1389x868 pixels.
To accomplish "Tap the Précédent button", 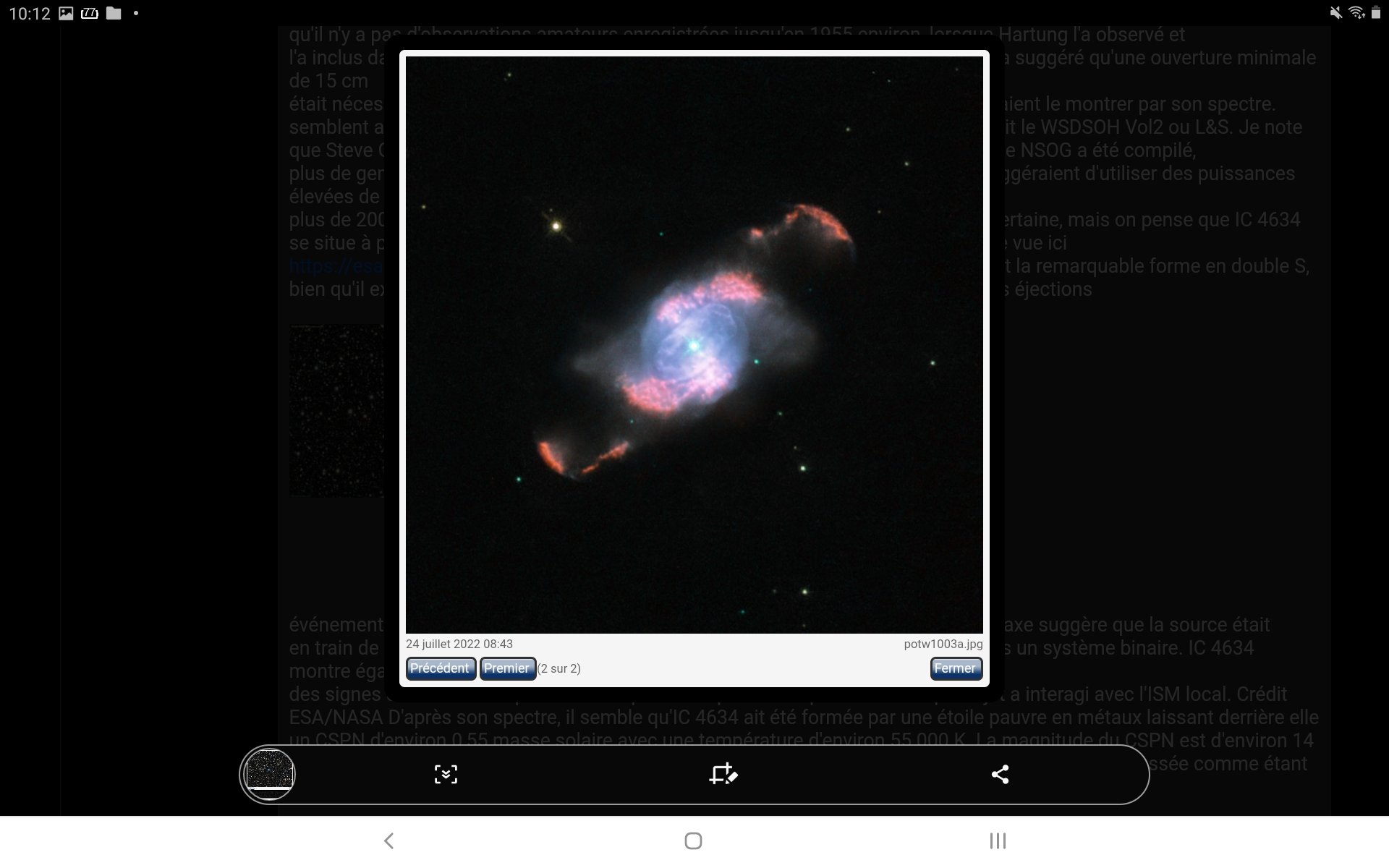I will 440,668.
